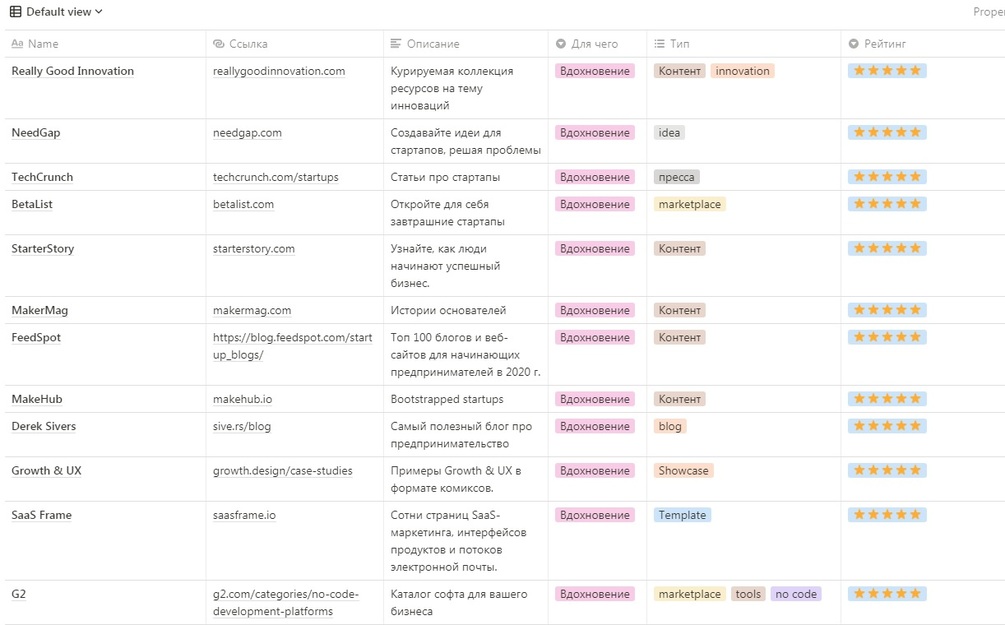
Task: Open the Тип column header menu
Action: pyautogui.click(x=680, y=44)
